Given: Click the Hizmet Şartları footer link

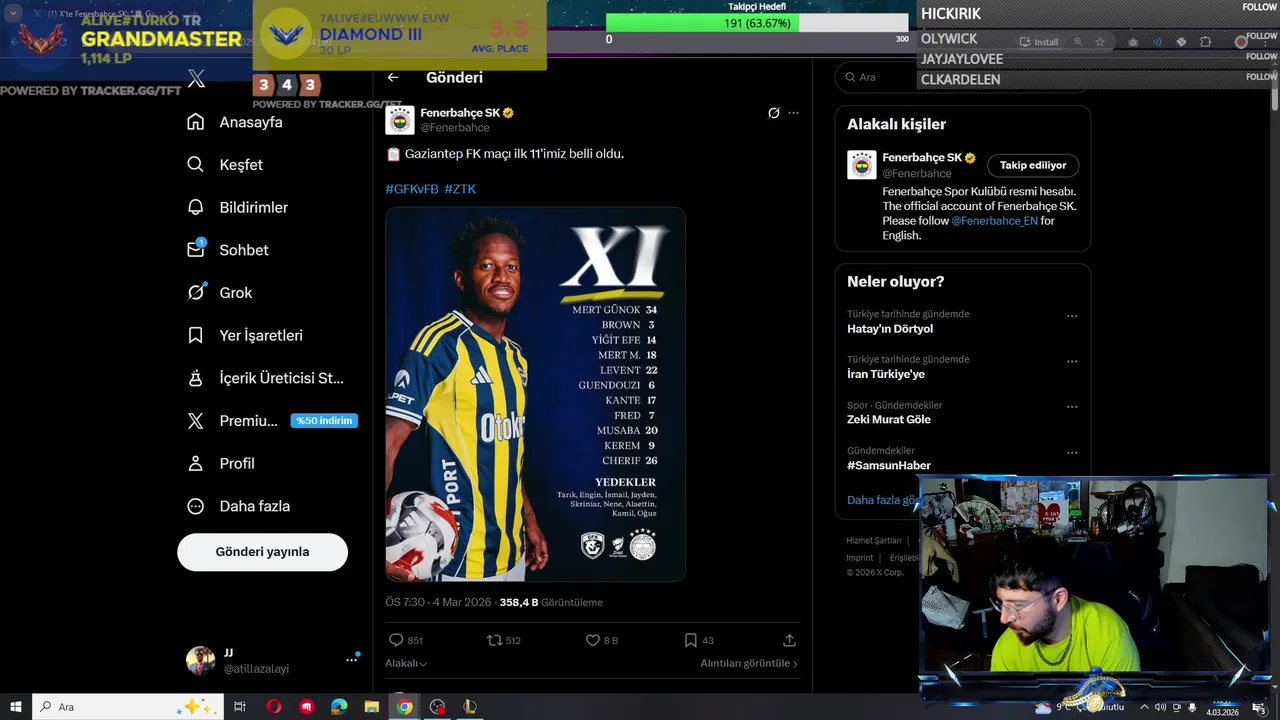Looking at the screenshot, I should [874, 541].
